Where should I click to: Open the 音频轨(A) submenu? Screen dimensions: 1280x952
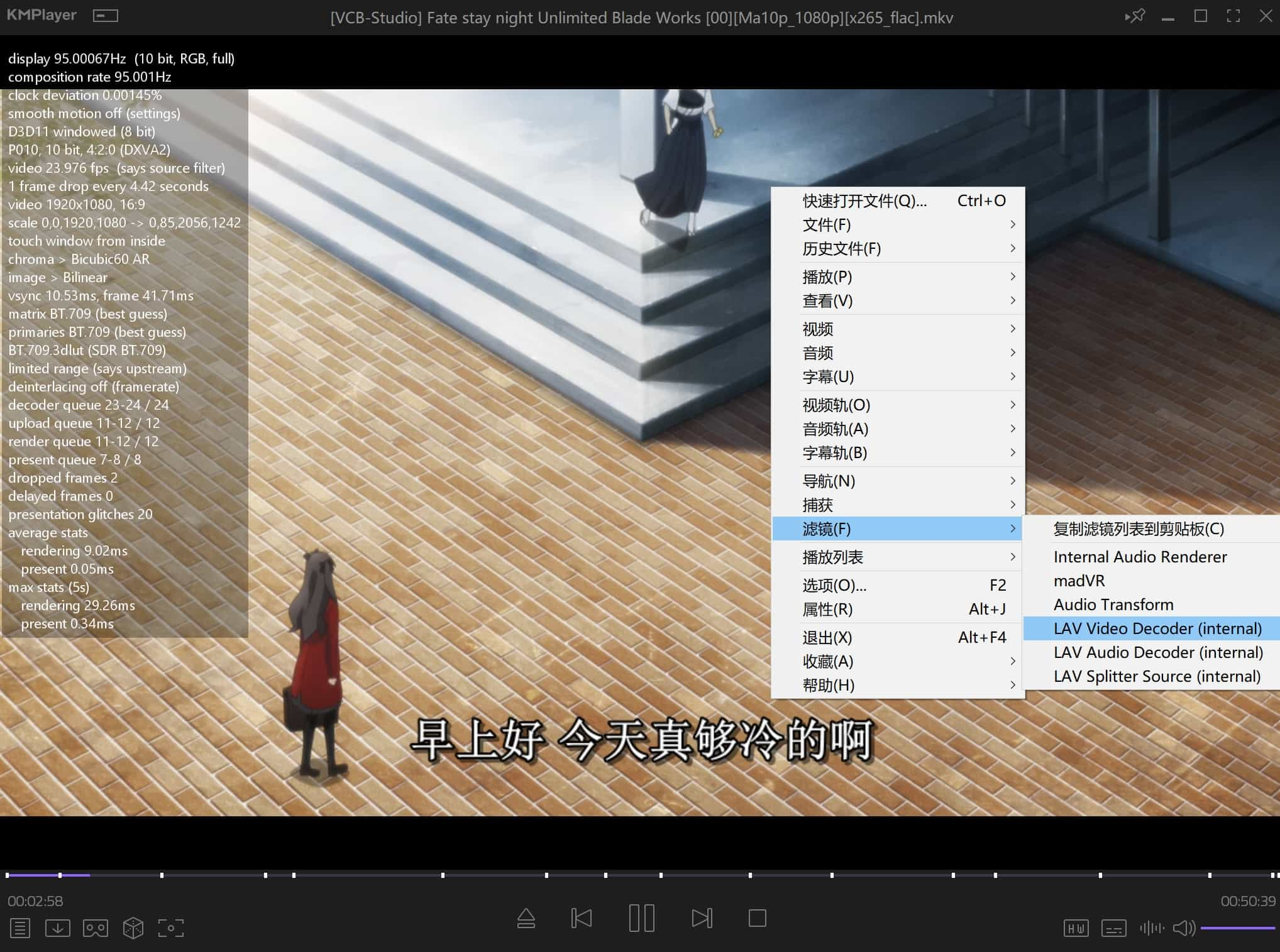pos(898,429)
